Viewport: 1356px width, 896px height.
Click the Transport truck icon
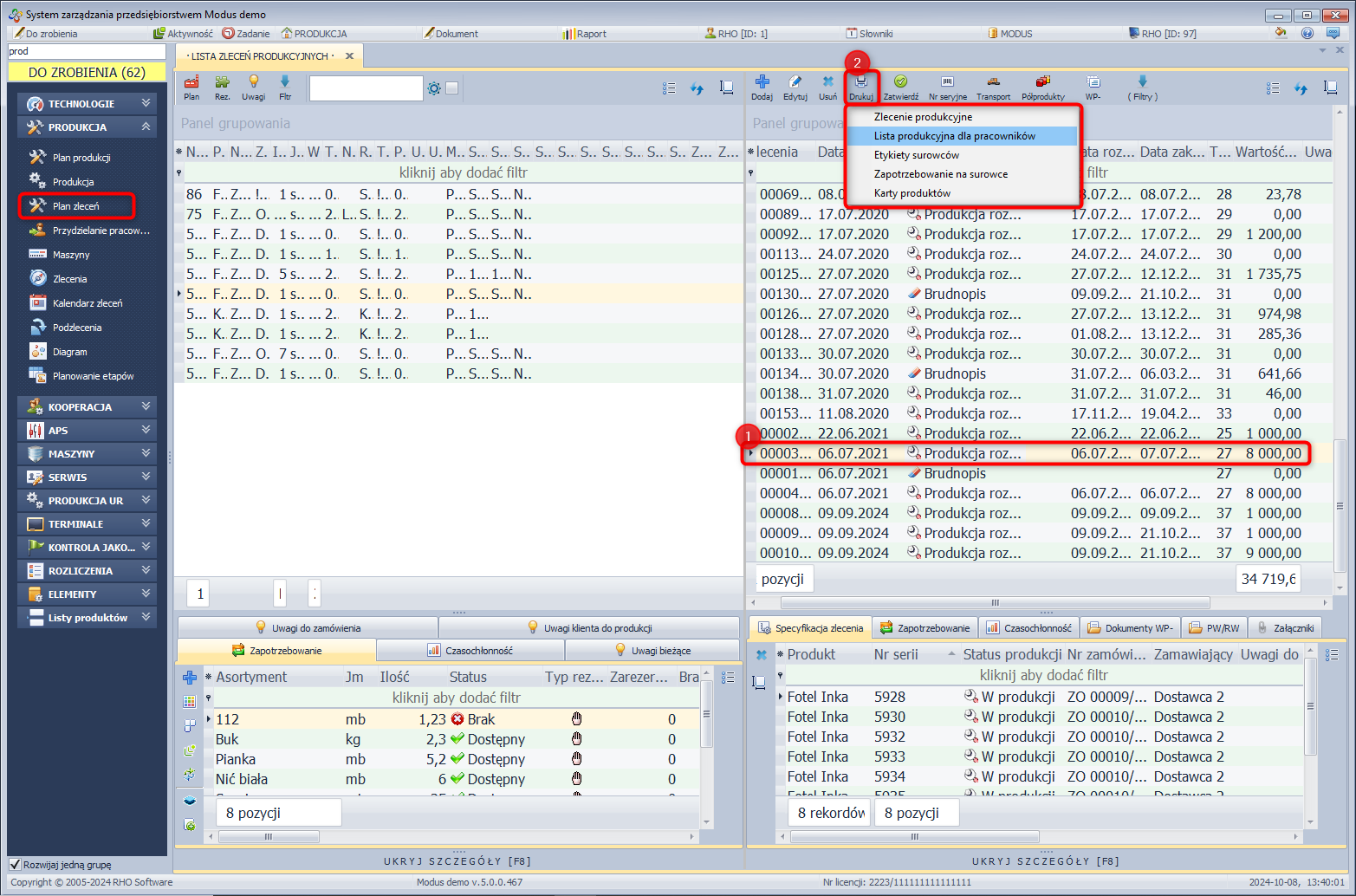coord(993,82)
